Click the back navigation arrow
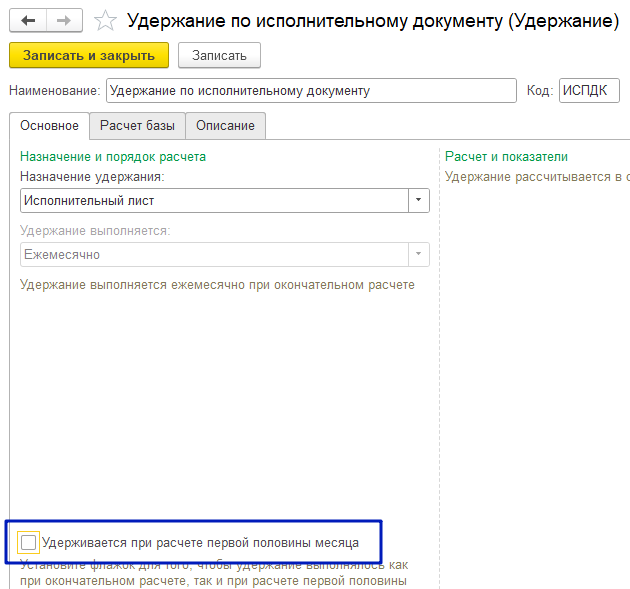This screenshot has width=630, height=589. tap(28, 20)
